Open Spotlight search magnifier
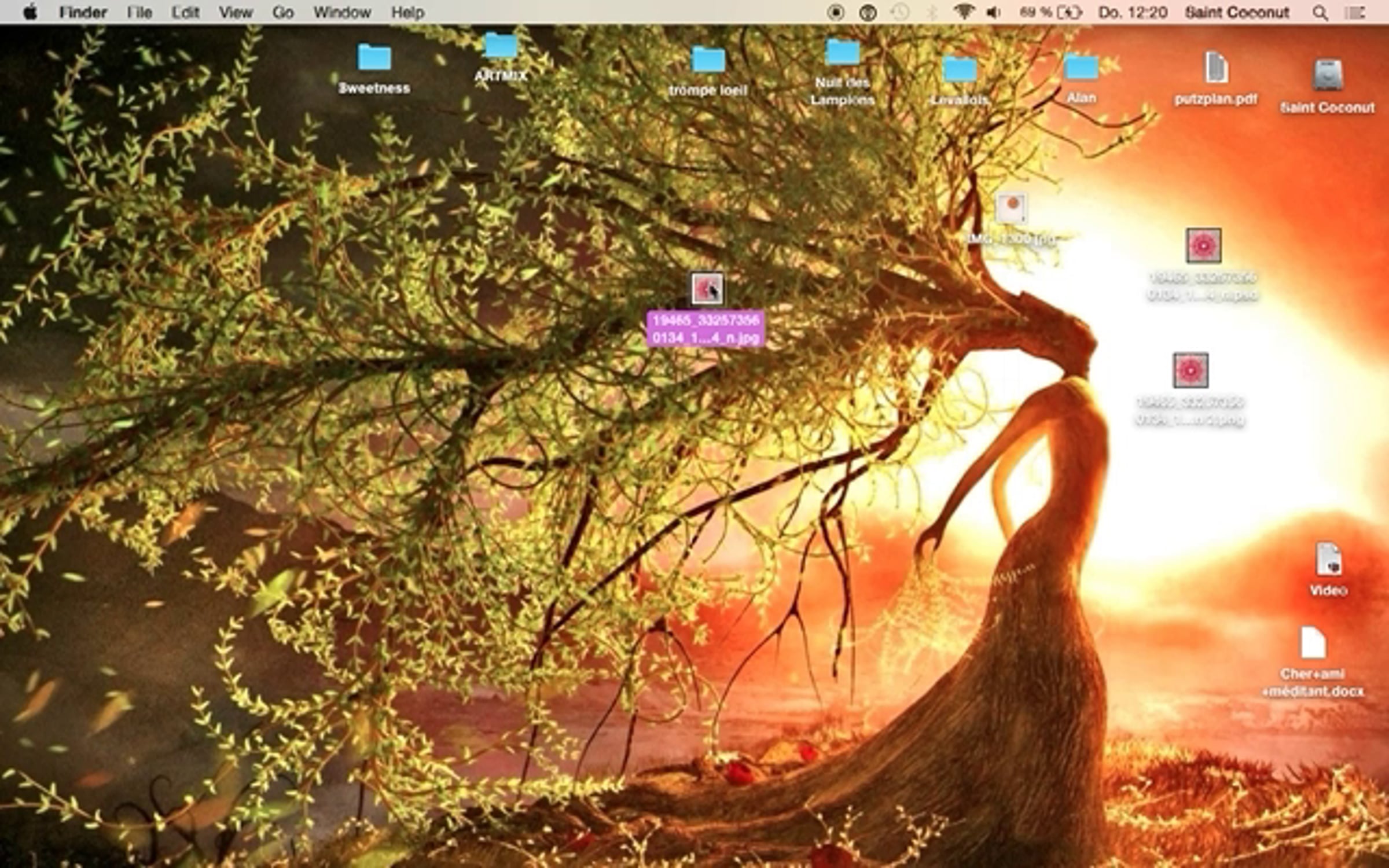The image size is (1389, 868). pos(1320,13)
